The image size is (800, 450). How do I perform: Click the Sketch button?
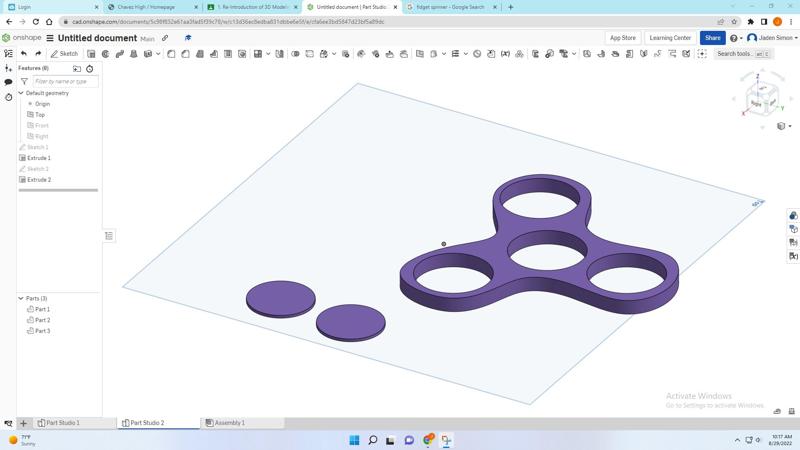(x=64, y=54)
